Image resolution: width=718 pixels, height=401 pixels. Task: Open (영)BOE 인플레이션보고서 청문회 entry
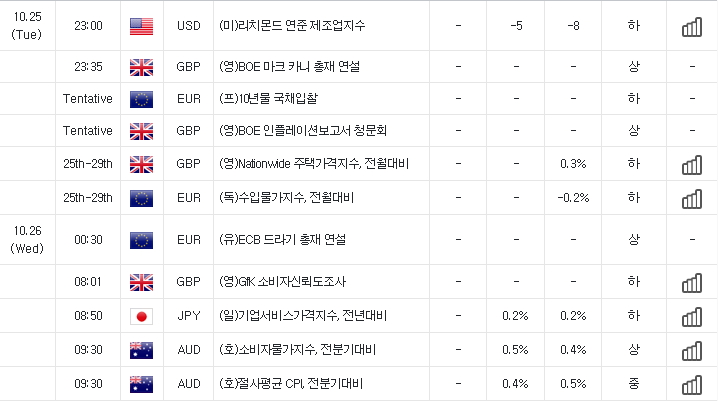pyautogui.click(x=303, y=131)
